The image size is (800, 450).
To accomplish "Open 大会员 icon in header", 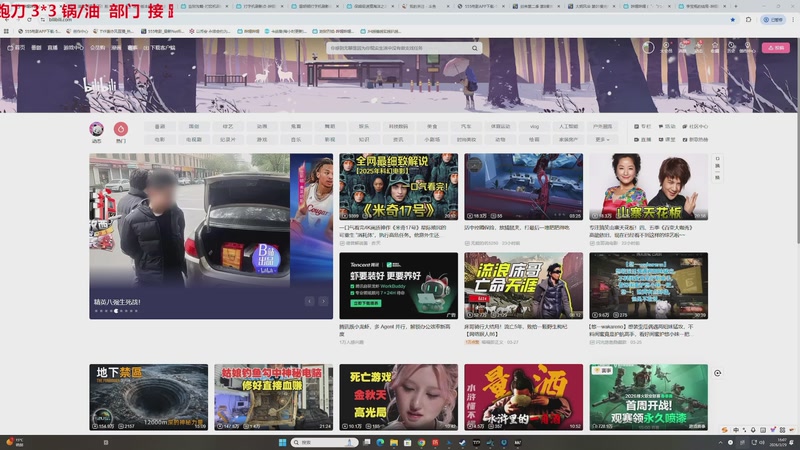I will [x=666, y=47].
